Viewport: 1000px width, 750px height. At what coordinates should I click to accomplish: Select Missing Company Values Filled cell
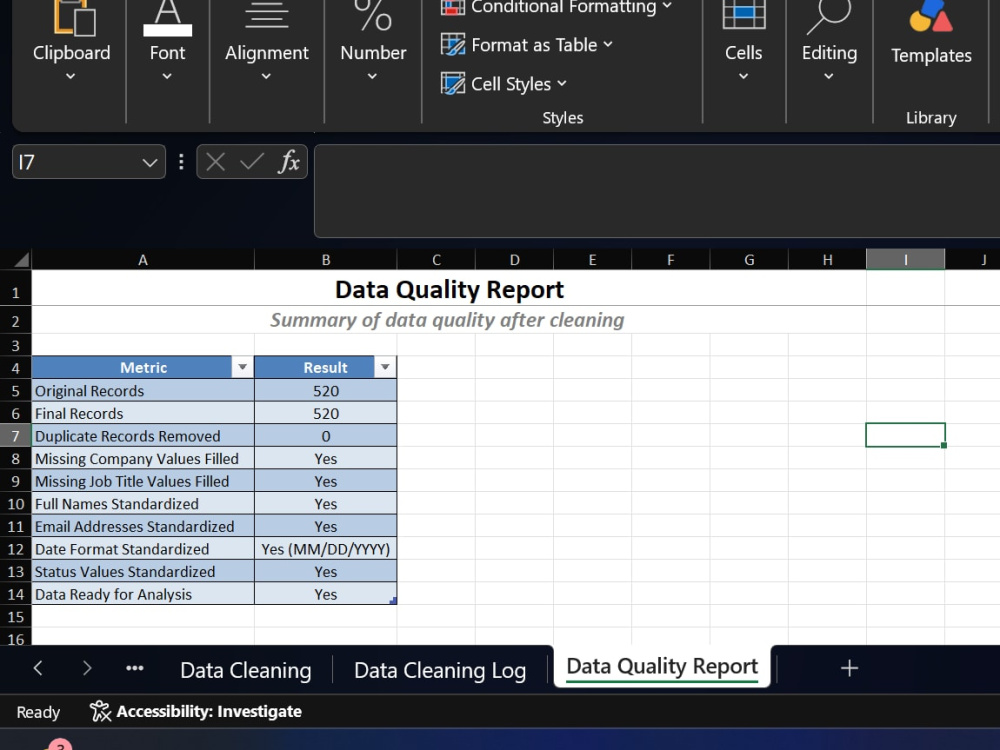(143, 459)
